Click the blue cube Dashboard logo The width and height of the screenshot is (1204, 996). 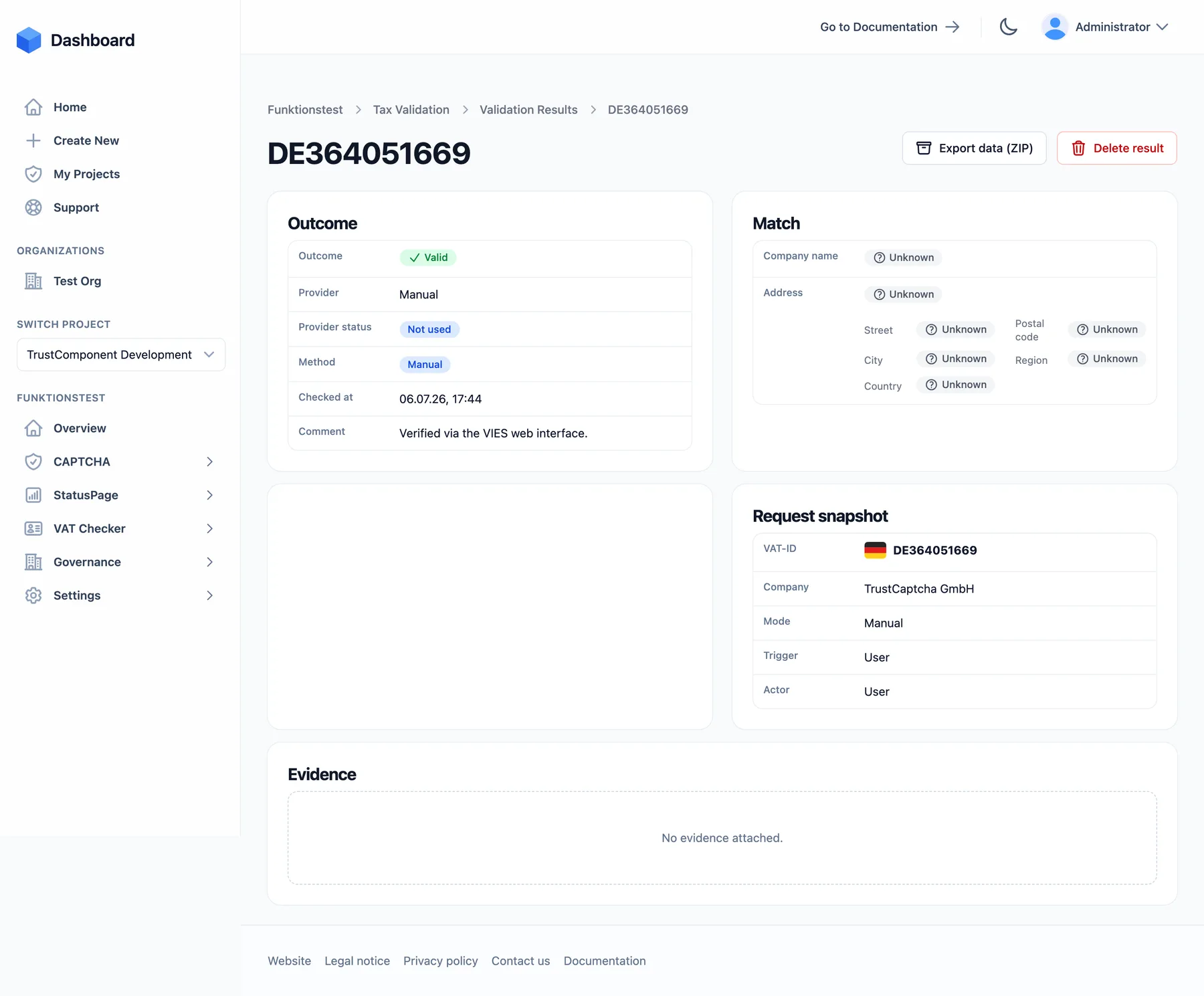(29, 40)
